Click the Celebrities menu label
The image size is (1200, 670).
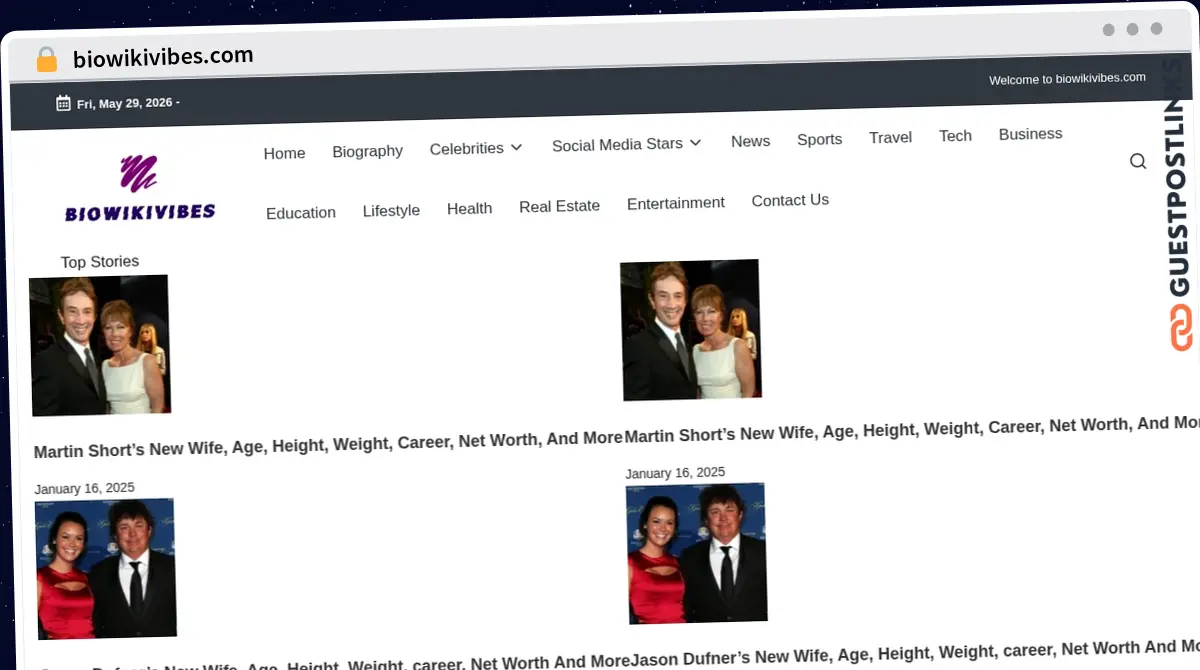pos(466,148)
